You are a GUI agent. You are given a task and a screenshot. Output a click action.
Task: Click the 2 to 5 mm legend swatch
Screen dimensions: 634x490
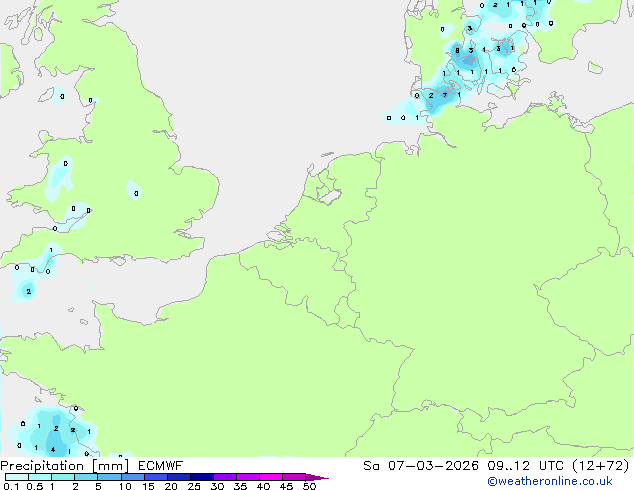coord(86,477)
